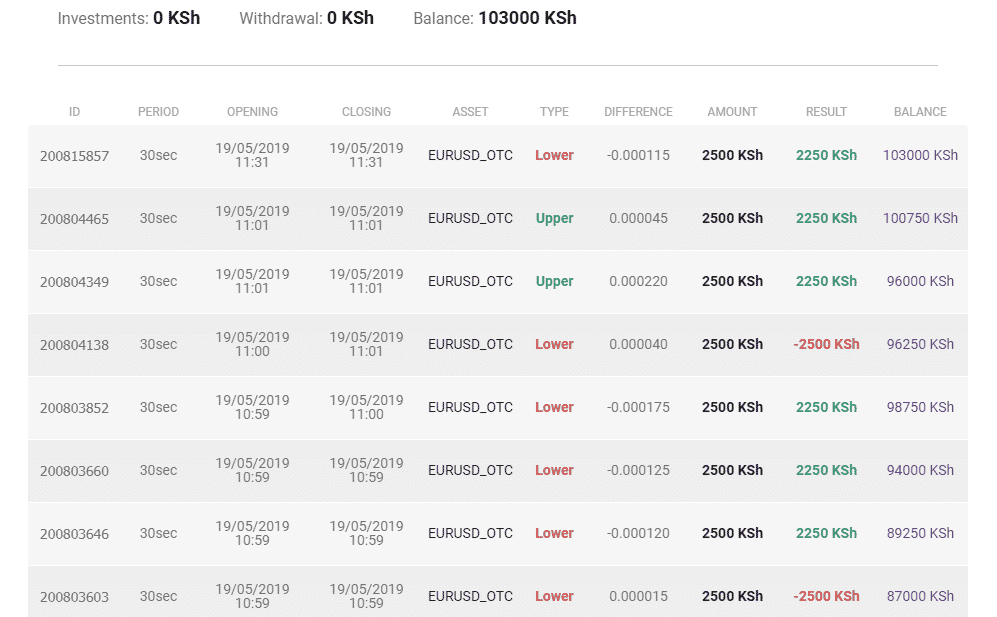This screenshot has width=997, height=617.
Task: Click the PERIOD column header
Action: pyautogui.click(x=158, y=112)
